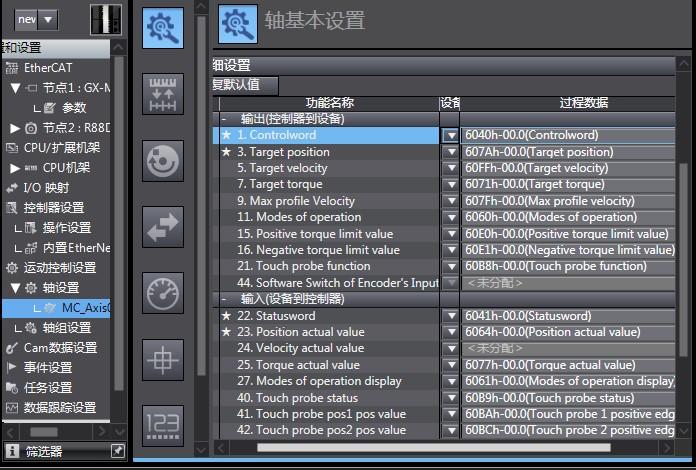The image size is (696, 470).
Task: Collapse the 轴设置 tree node
Action: tap(15, 288)
